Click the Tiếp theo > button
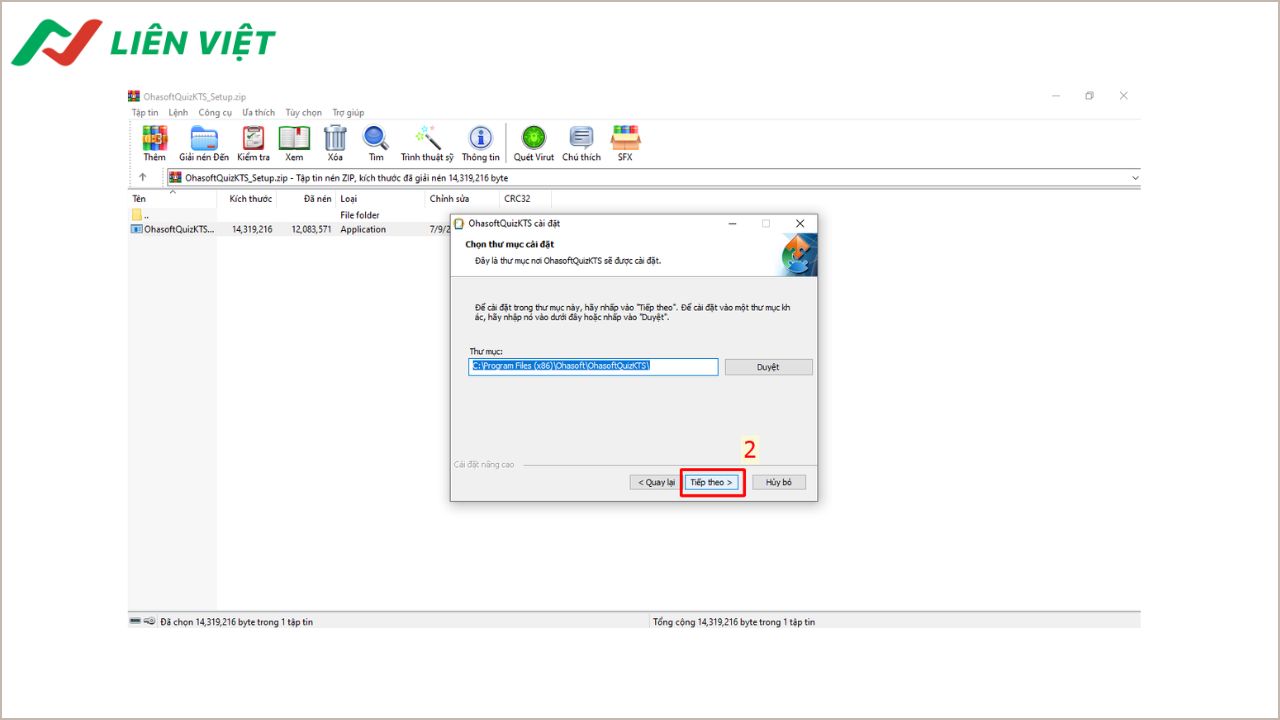This screenshot has height=720, width=1280. (x=712, y=482)
